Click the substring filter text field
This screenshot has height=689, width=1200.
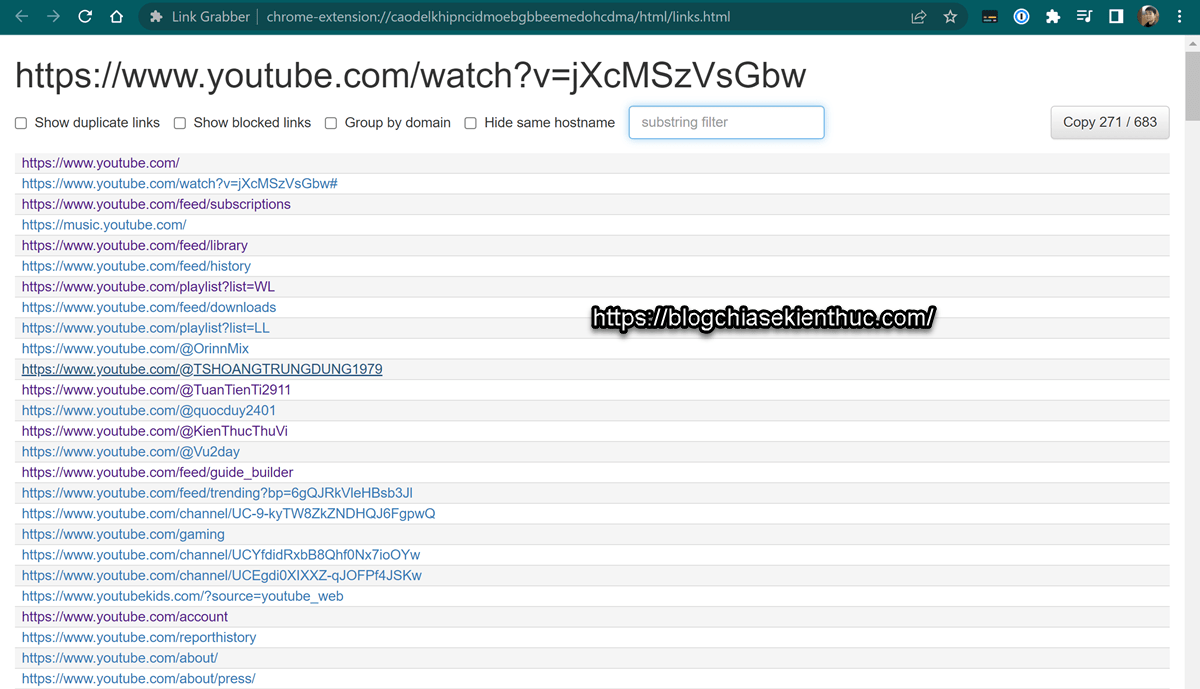(x=726, y=123)
